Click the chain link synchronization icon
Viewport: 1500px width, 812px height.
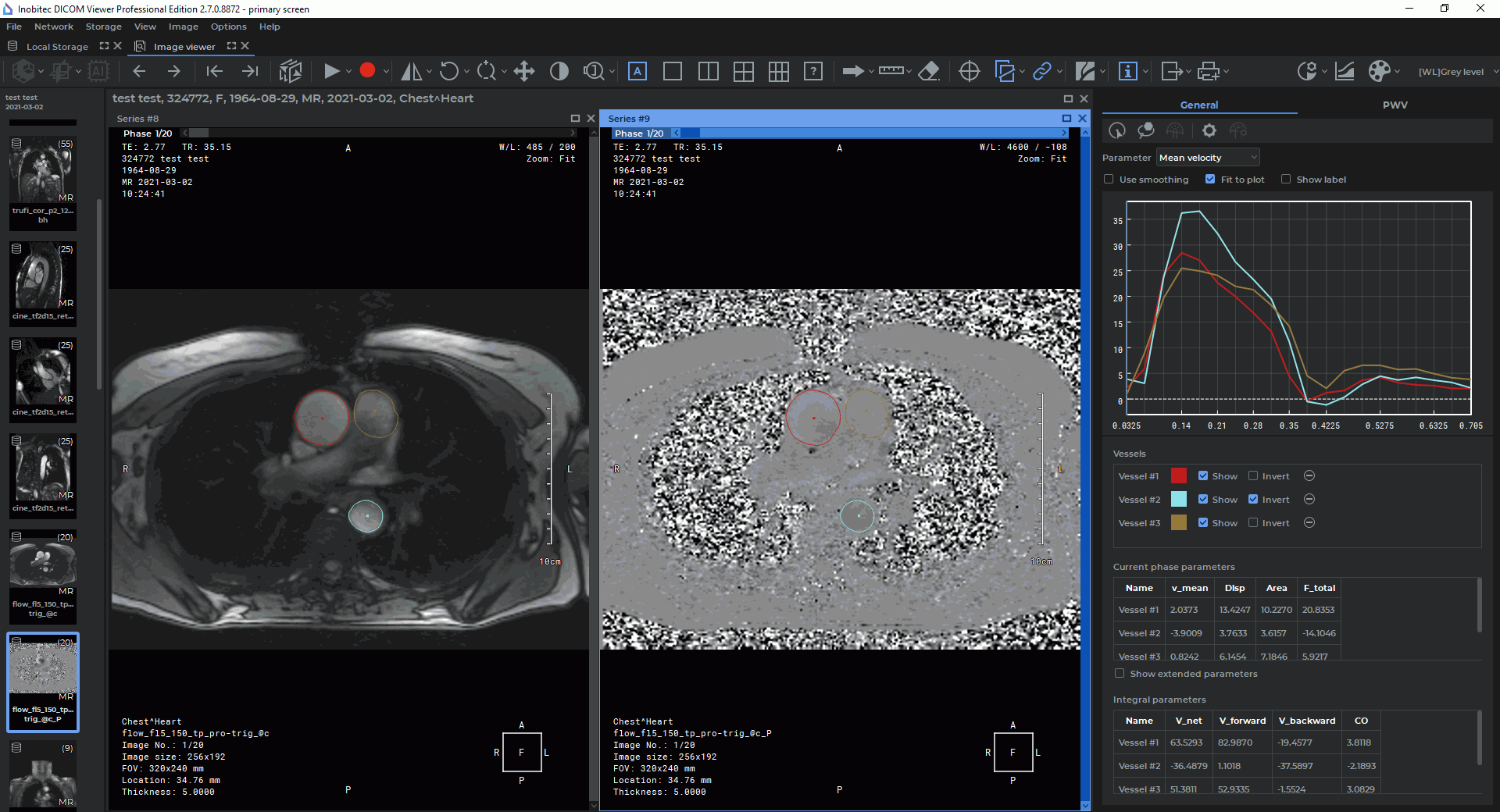1042,71
